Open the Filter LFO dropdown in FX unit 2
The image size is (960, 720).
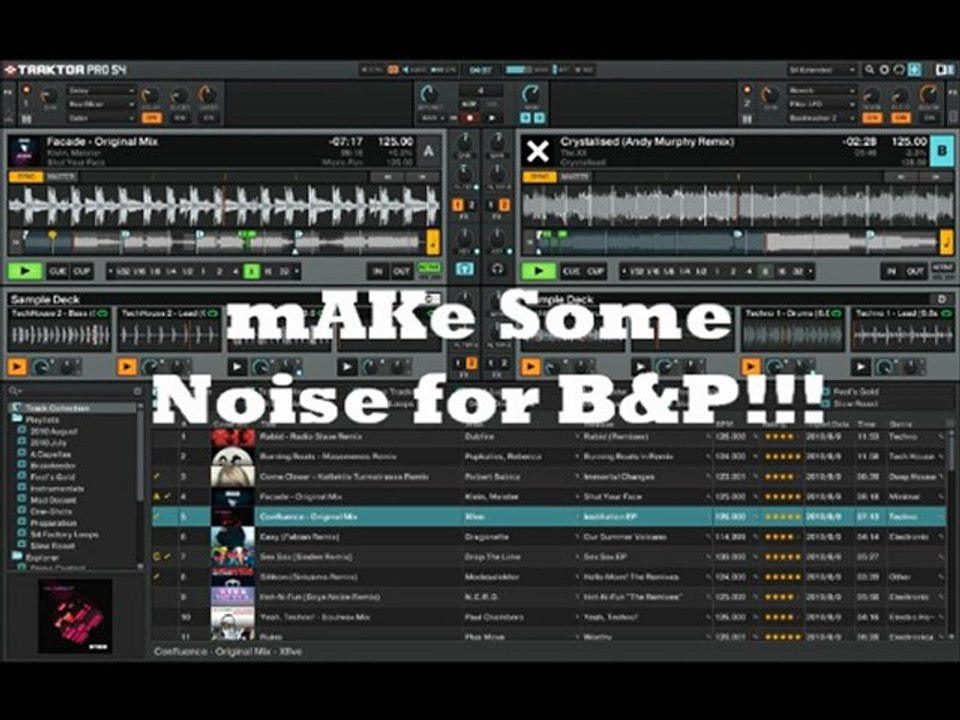point(822,104)
